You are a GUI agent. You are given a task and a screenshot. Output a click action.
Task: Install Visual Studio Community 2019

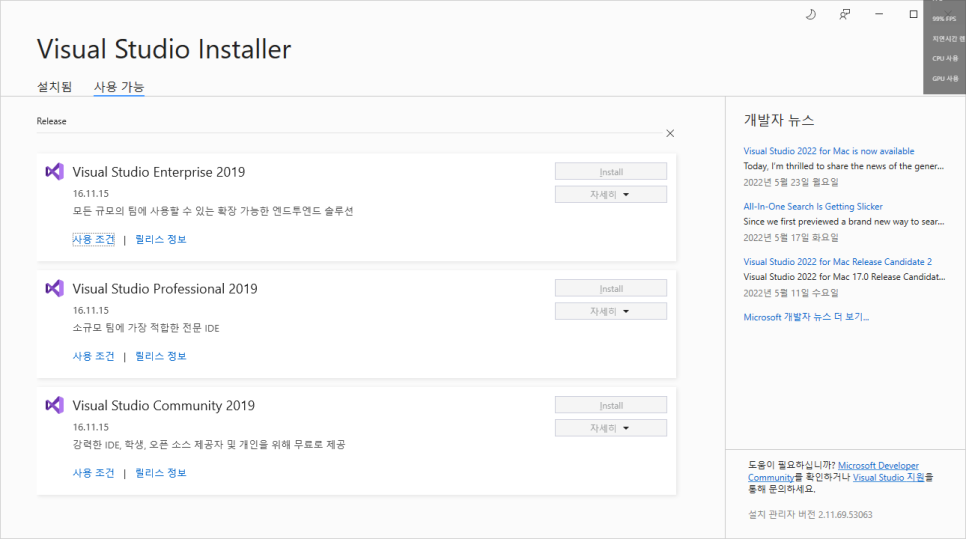611,405
